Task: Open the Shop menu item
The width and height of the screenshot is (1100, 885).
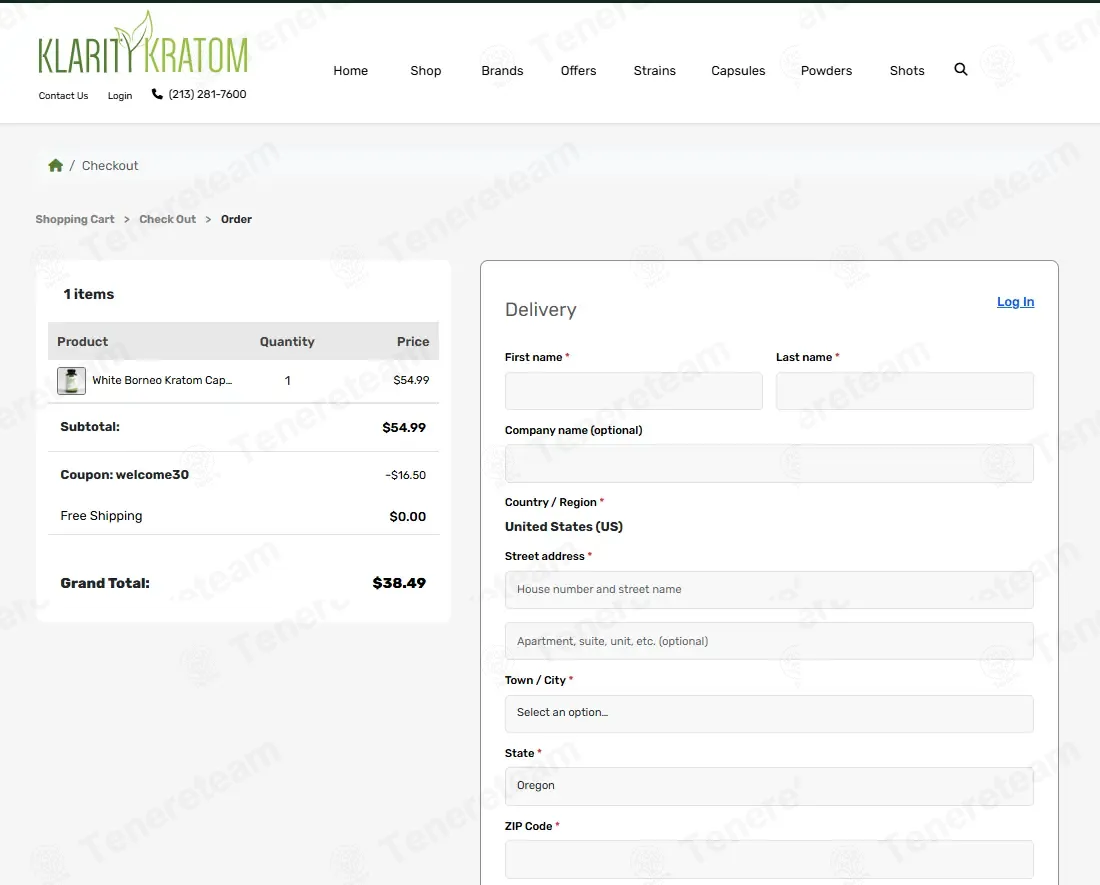Action: pos(426,71)
